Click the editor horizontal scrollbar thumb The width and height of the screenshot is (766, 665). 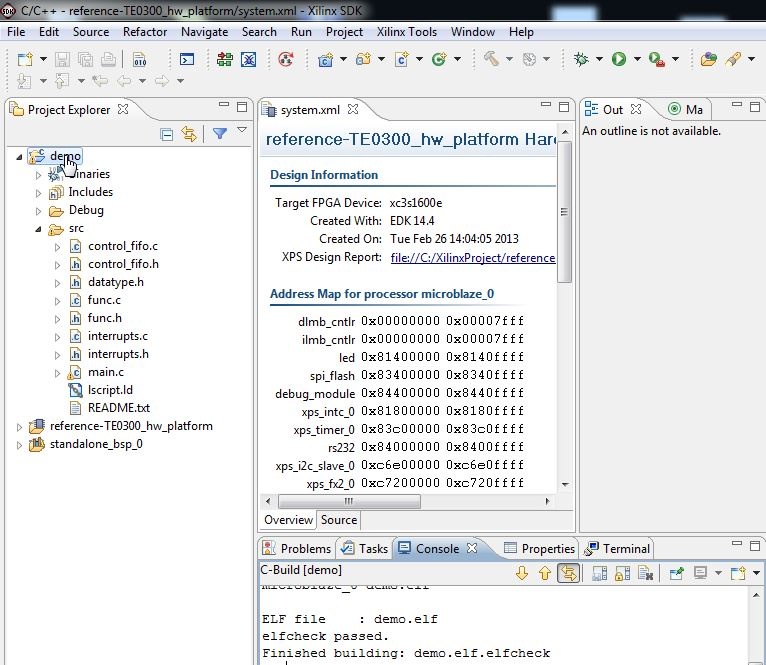click(349, 501)
